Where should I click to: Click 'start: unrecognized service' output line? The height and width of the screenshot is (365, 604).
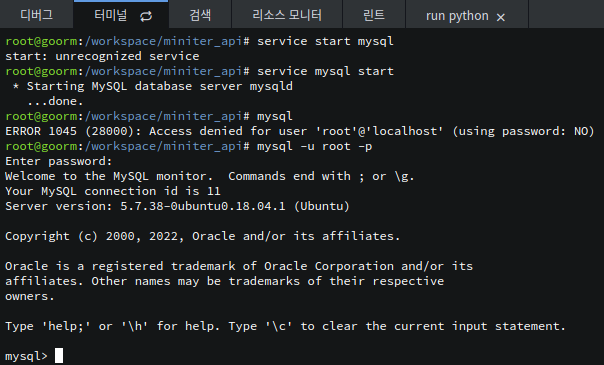[x=102, y=56]
